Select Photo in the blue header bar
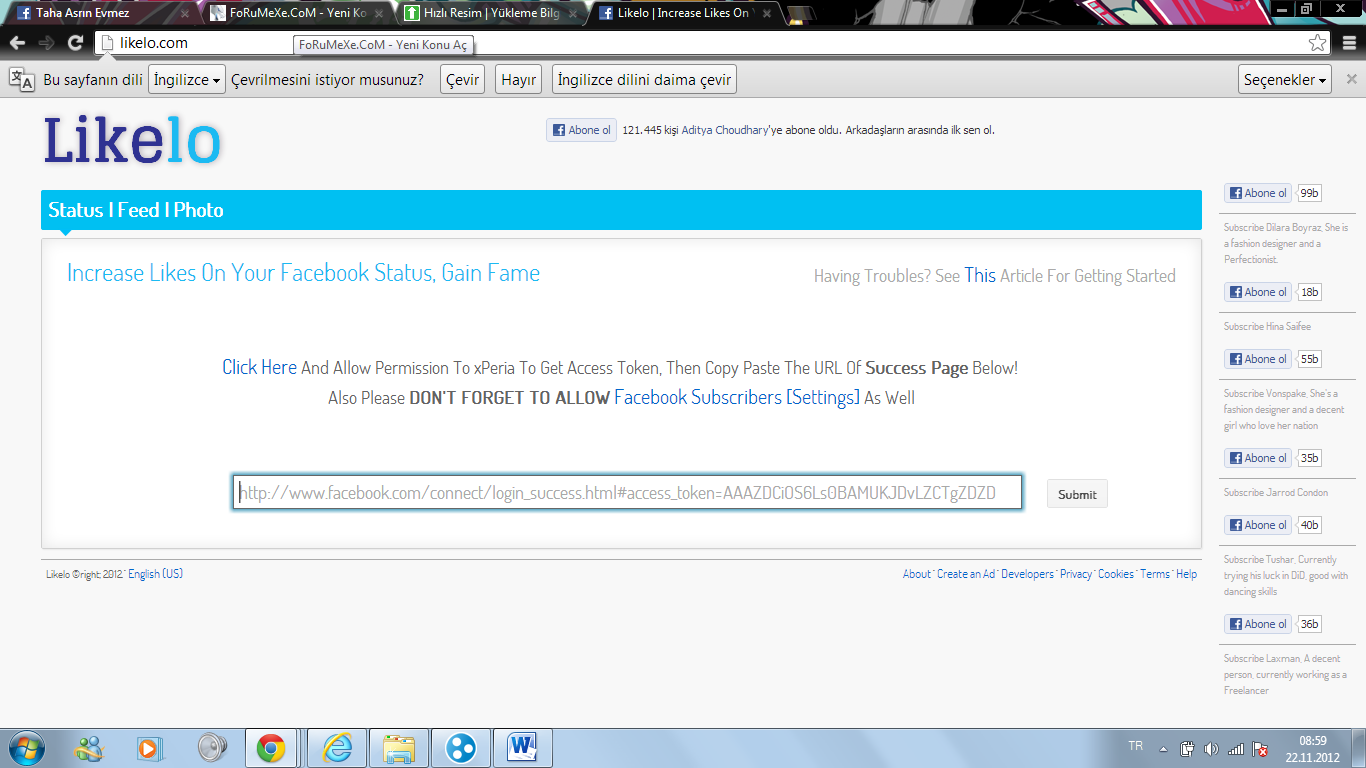 point(198,210)
